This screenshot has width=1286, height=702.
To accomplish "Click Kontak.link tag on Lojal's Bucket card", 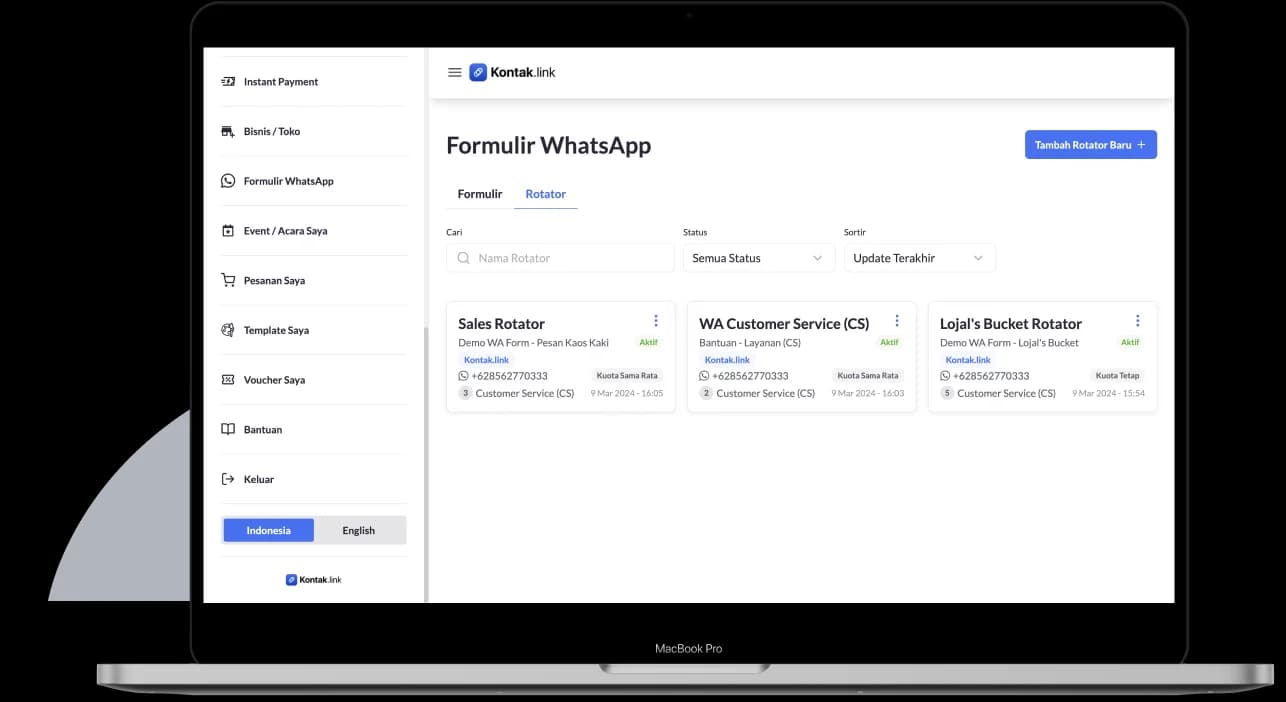I will [x=968, y=360].
